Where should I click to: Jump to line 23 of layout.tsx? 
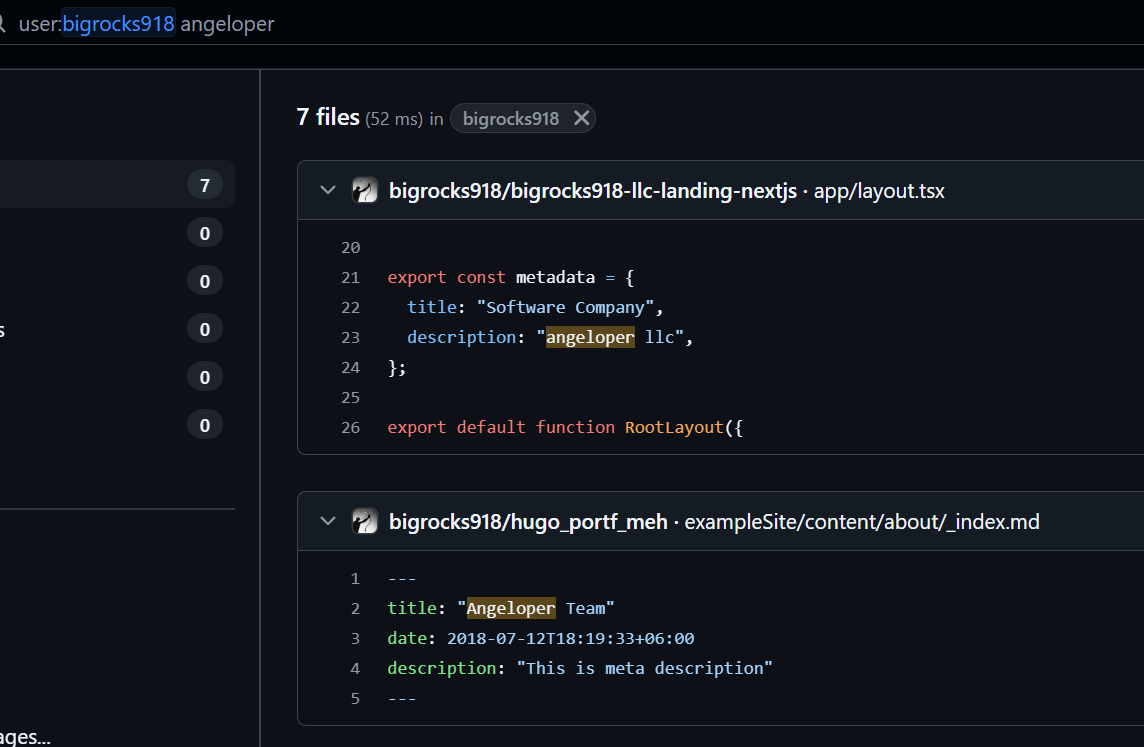point(350,338)
